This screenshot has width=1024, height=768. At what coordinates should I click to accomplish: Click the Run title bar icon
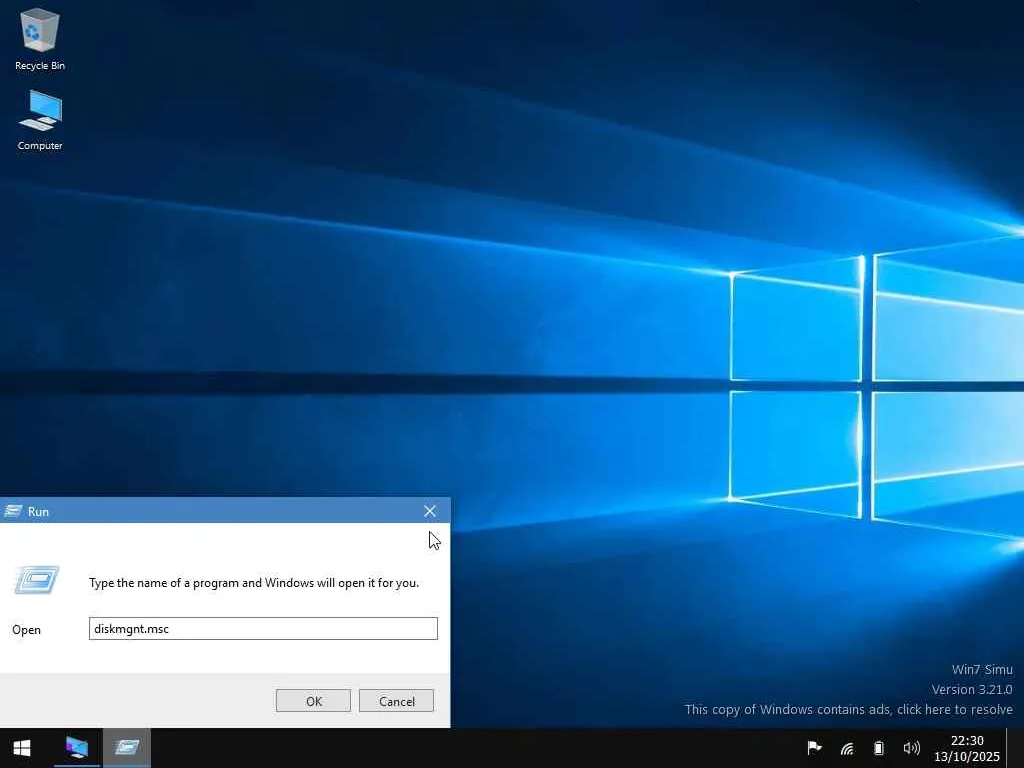[x=12, y=511]
